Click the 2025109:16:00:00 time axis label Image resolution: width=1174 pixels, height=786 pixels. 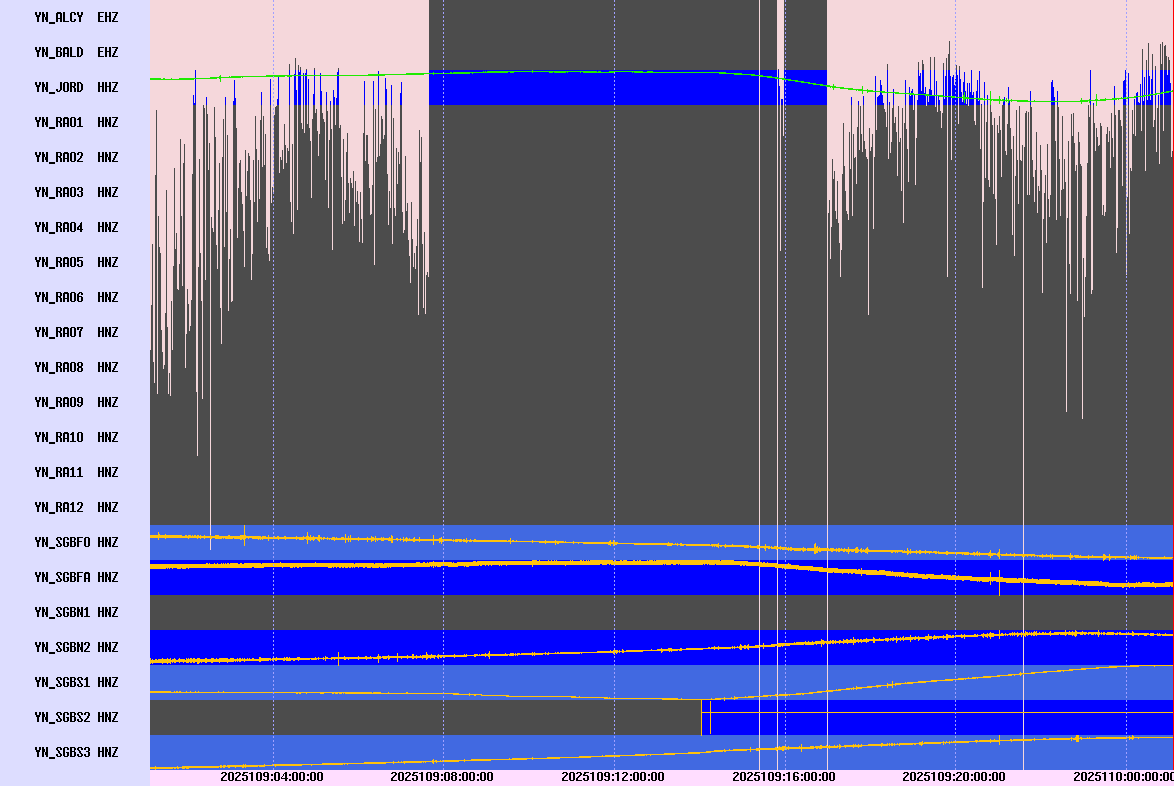(x=784, y=776)
